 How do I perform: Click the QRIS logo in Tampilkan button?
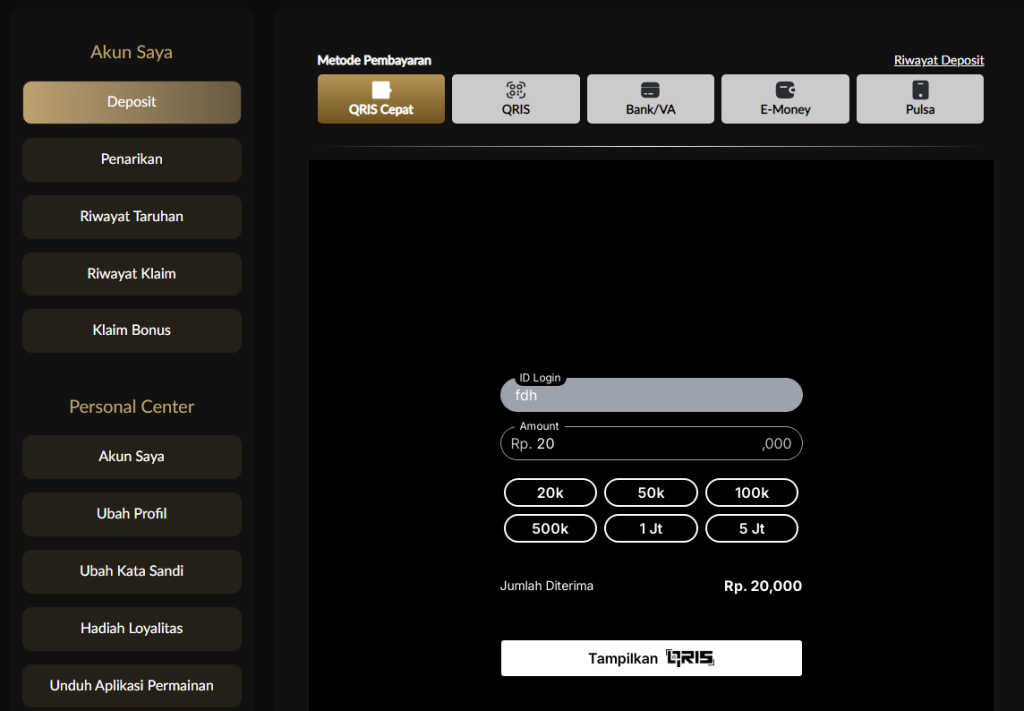tap(690, 658)
